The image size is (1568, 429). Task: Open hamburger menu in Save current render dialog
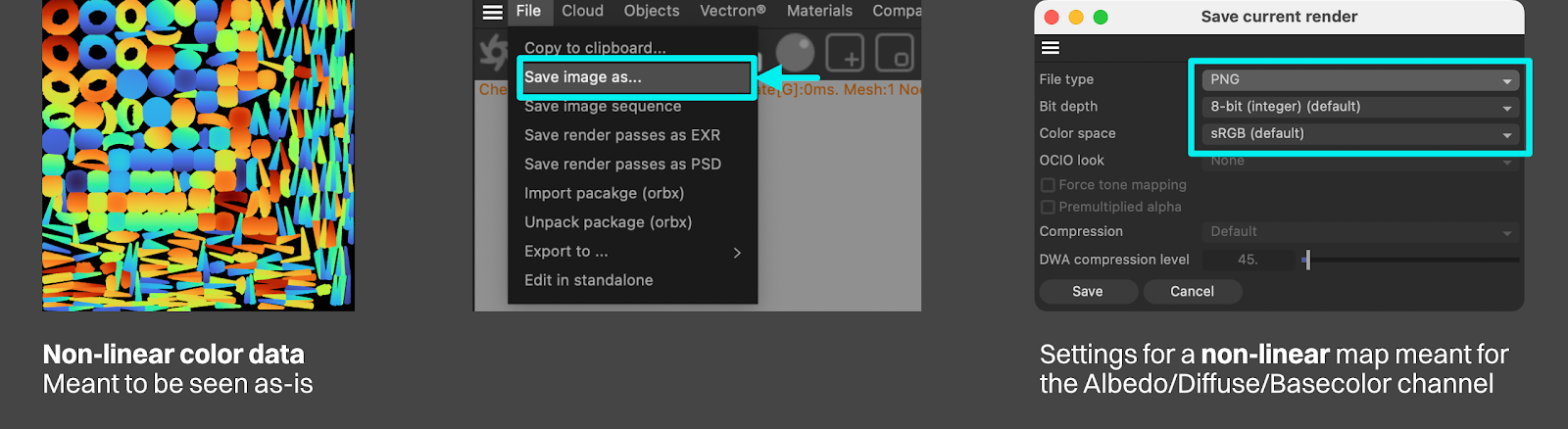point(1051,48)
